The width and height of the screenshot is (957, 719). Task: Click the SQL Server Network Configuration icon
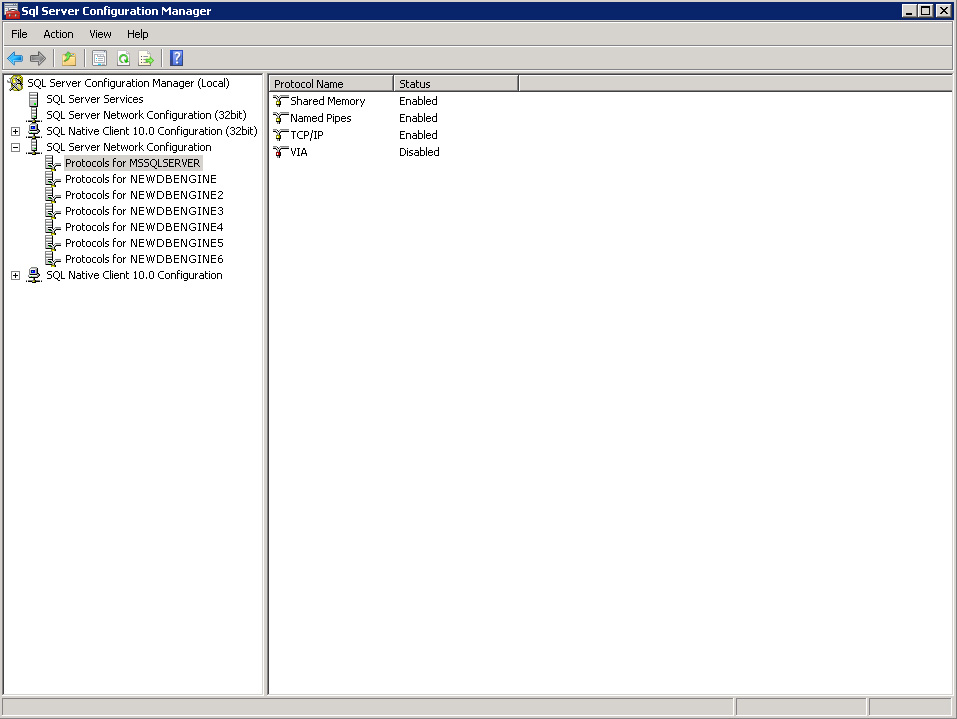pyautogui.click(x=34, y=147)
